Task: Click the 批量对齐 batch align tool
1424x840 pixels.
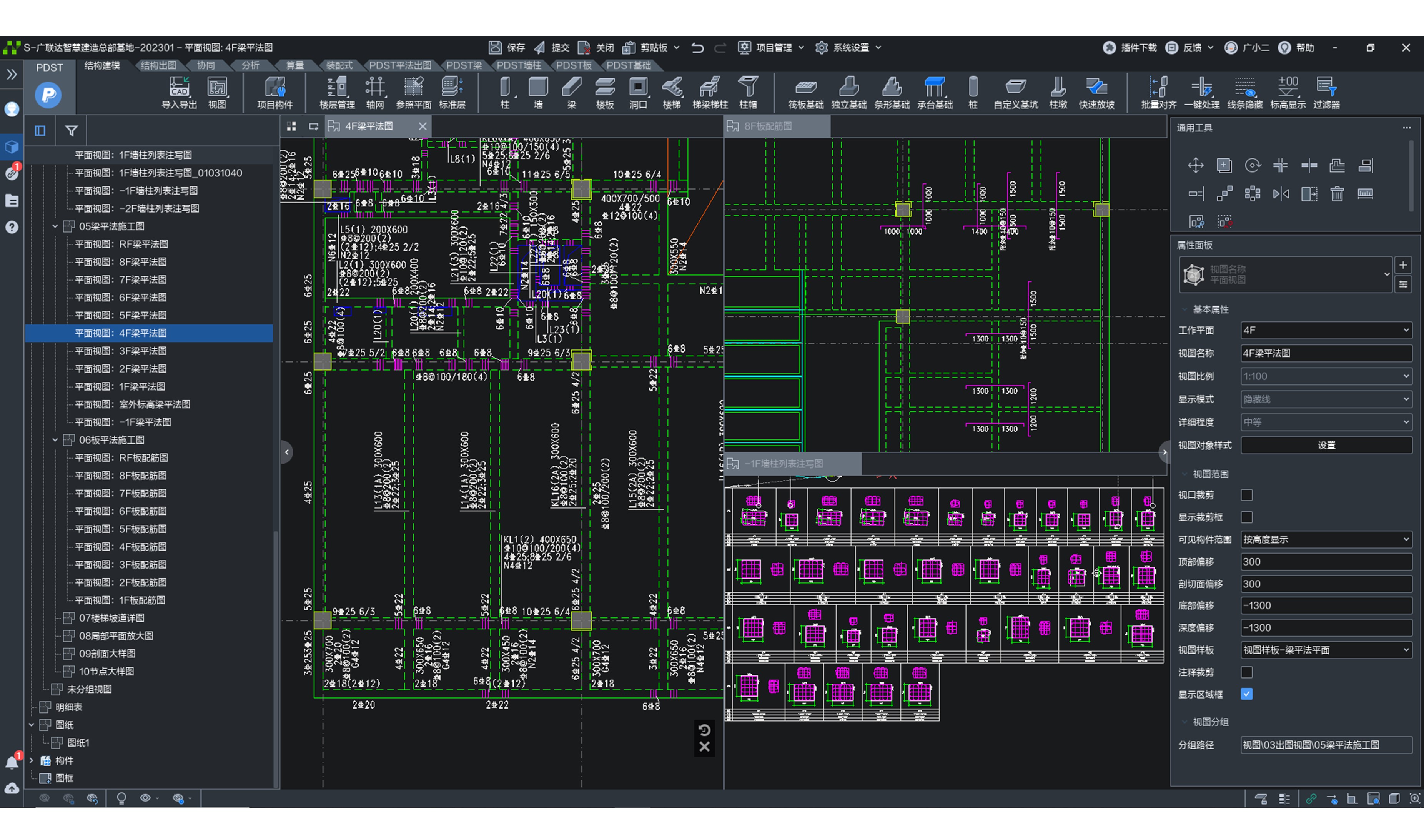Action: 1158,92
